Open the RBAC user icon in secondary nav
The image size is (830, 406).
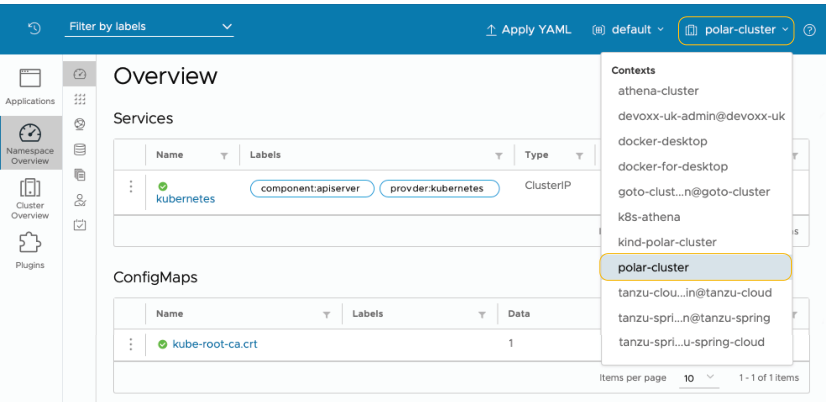tap(80, 200)
